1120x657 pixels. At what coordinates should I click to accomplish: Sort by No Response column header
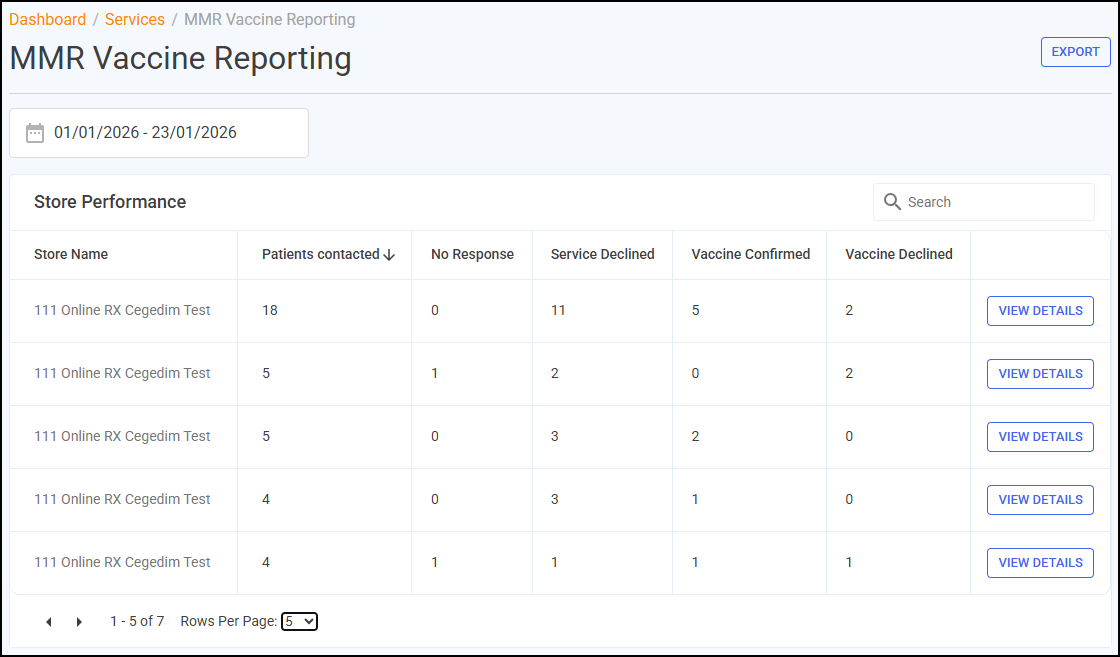(472, 254)
